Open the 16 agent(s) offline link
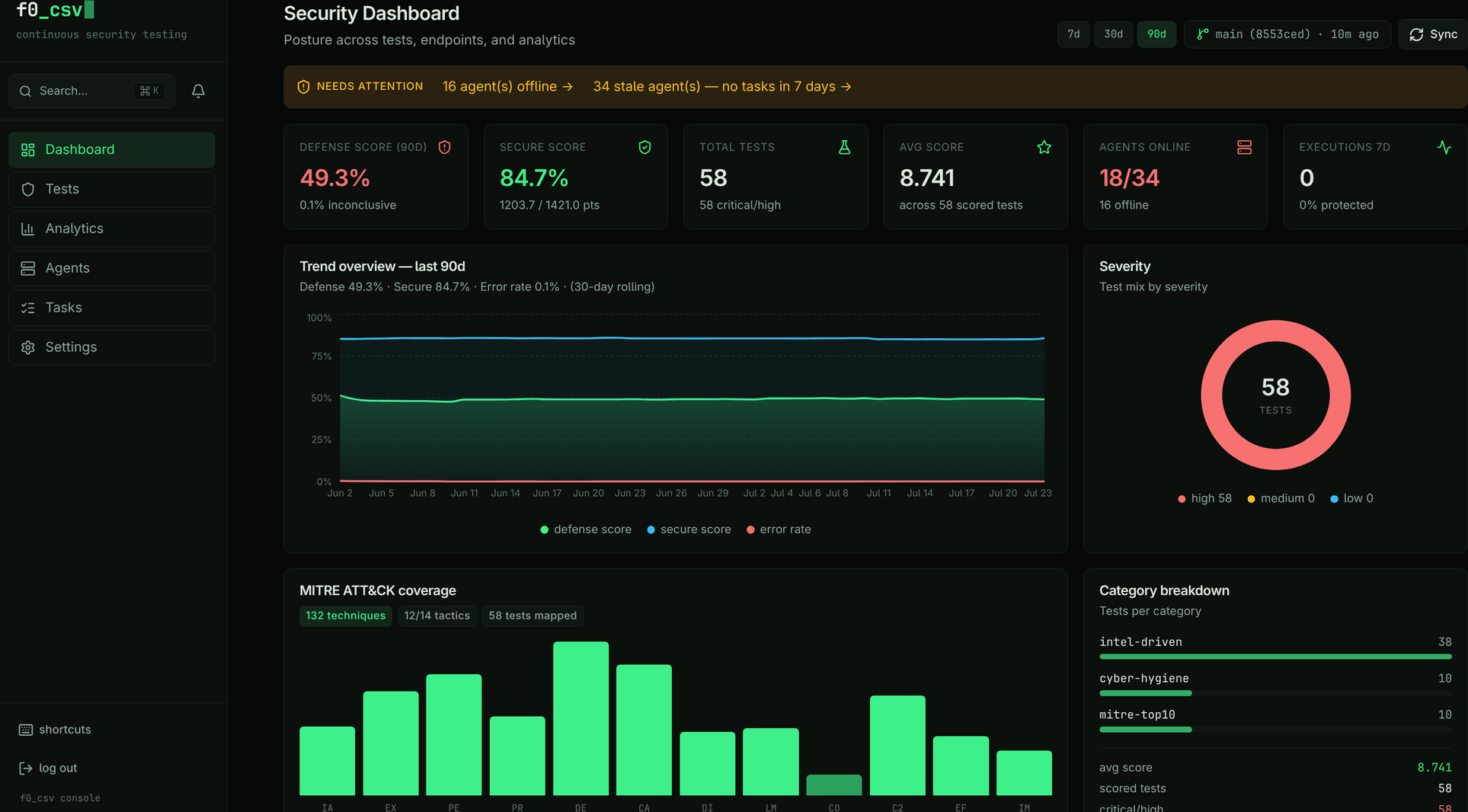1468x812 pixels. click(x=507, y=87)
